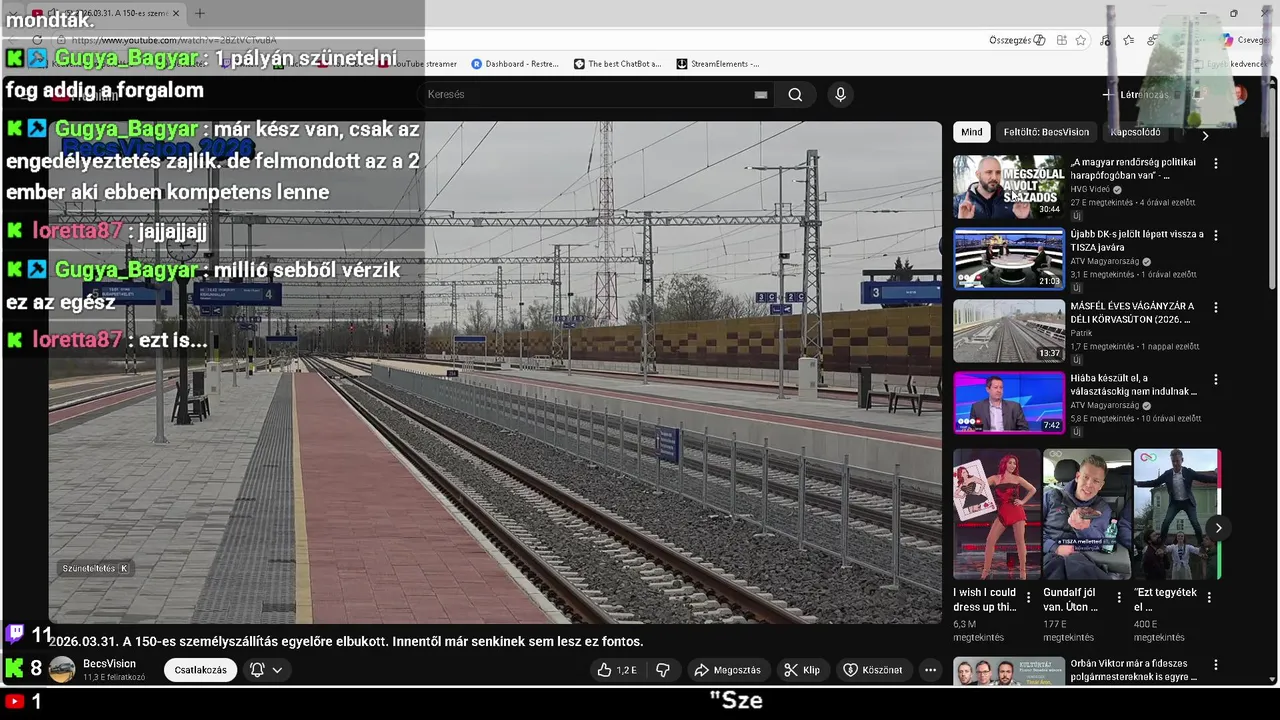The image size is (1280, 720).
Task: Open the browser extensions icon beside Összegzés
Action: [x=1062, y=40]
